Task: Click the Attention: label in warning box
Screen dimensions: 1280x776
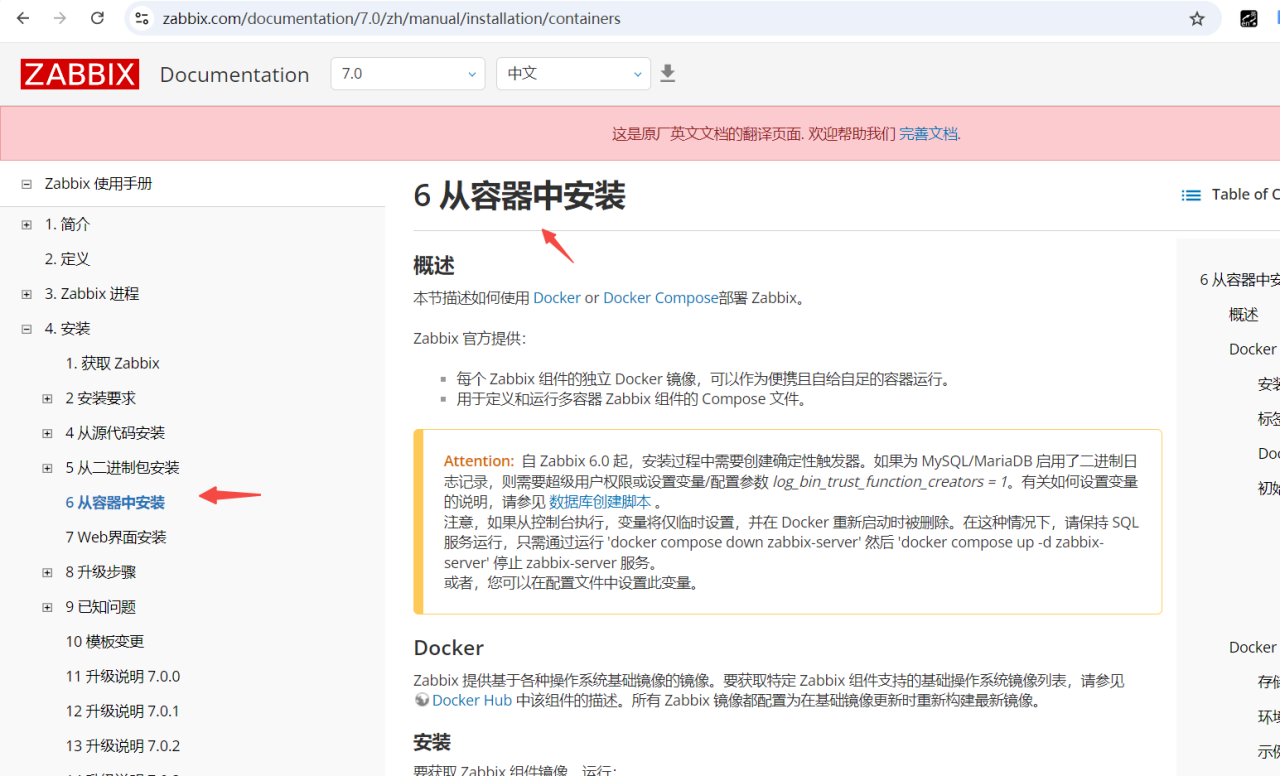Action: [479, 461]
